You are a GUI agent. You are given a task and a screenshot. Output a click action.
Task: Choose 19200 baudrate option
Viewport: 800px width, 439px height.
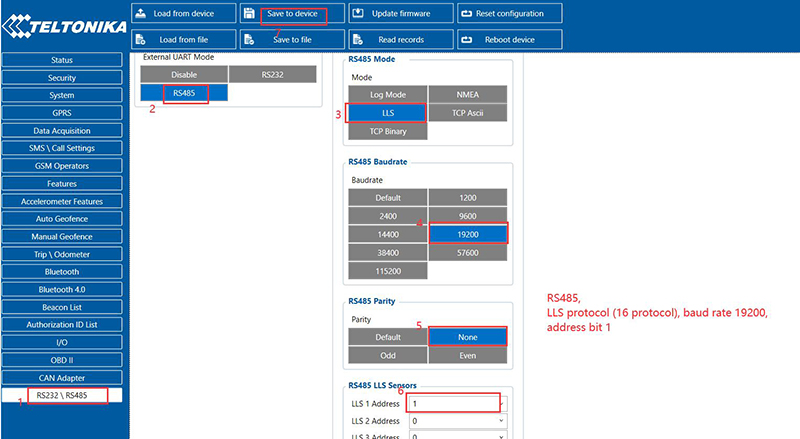pos(468,233)
